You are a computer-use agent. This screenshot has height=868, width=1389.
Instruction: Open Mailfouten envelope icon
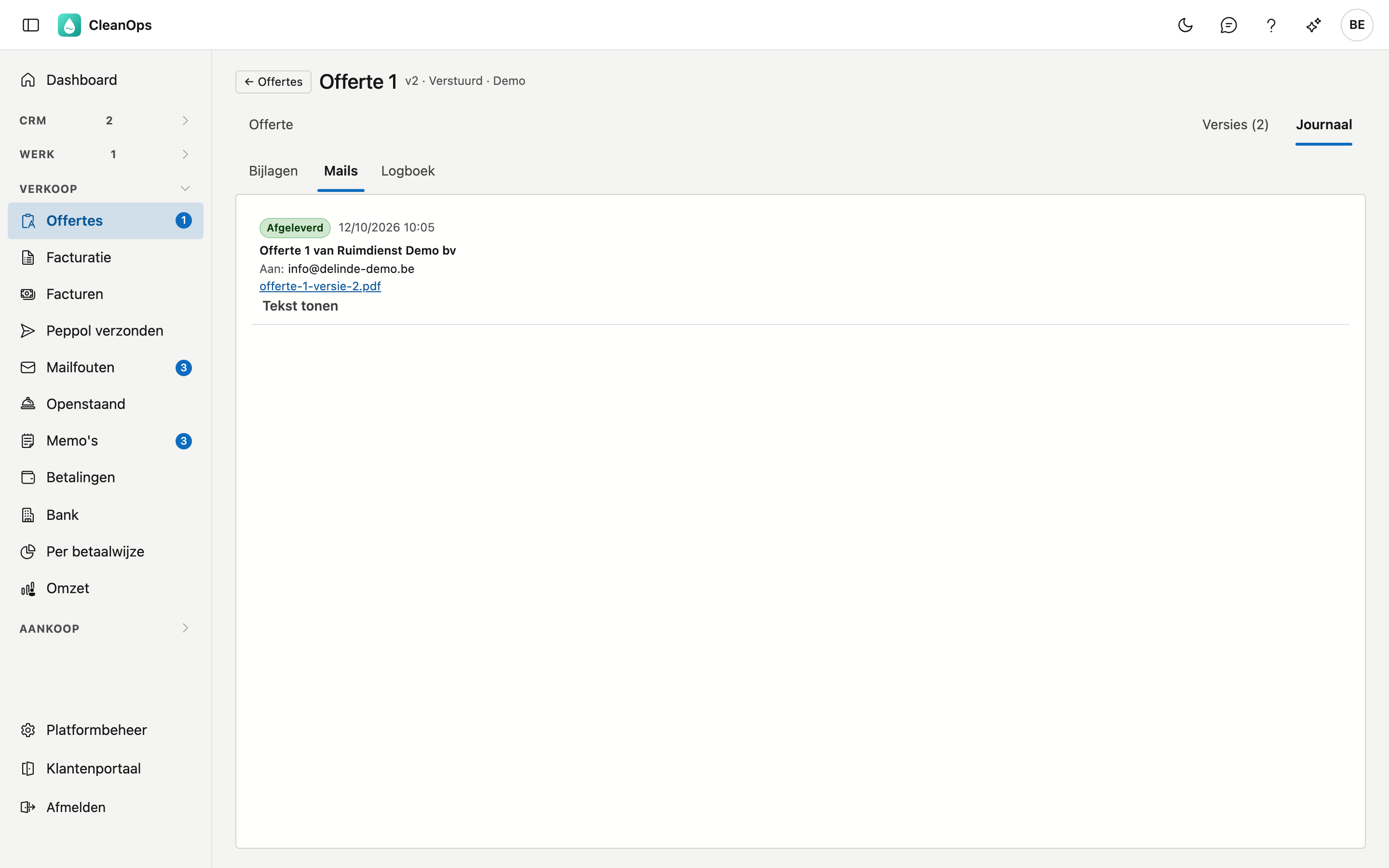point(28,367)
